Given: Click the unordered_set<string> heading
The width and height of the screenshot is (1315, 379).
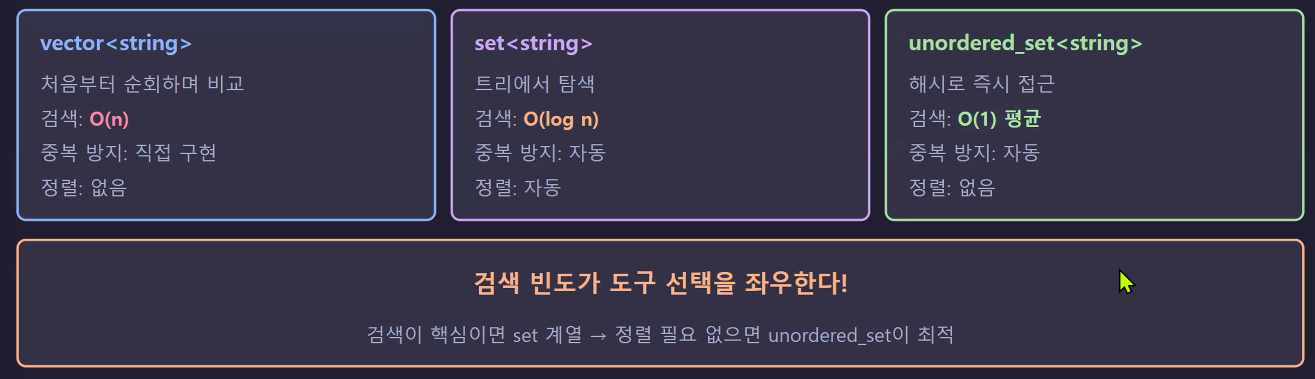Looking at the screenshot, I should pos(1026,44).
